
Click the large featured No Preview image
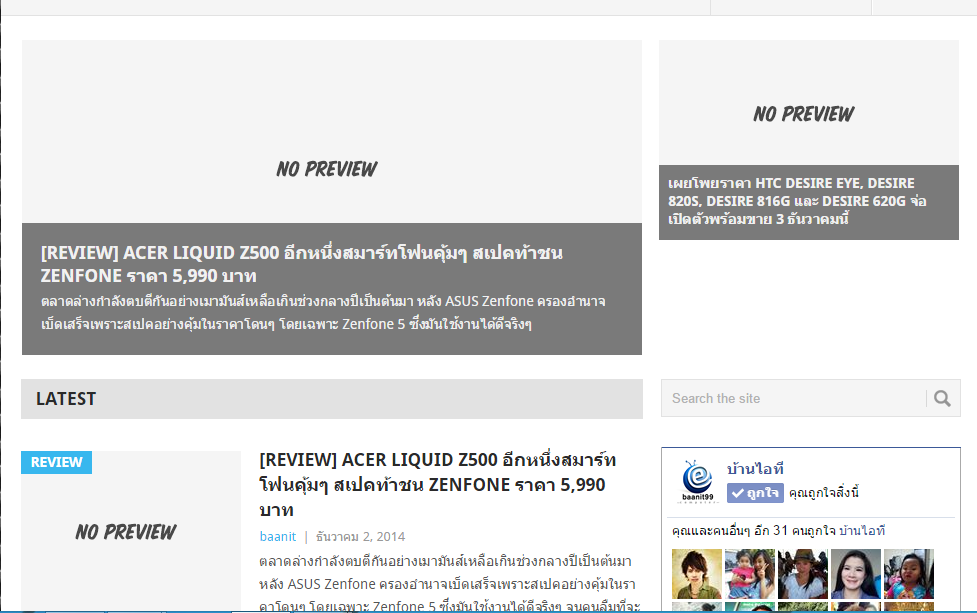pos(331,131)
